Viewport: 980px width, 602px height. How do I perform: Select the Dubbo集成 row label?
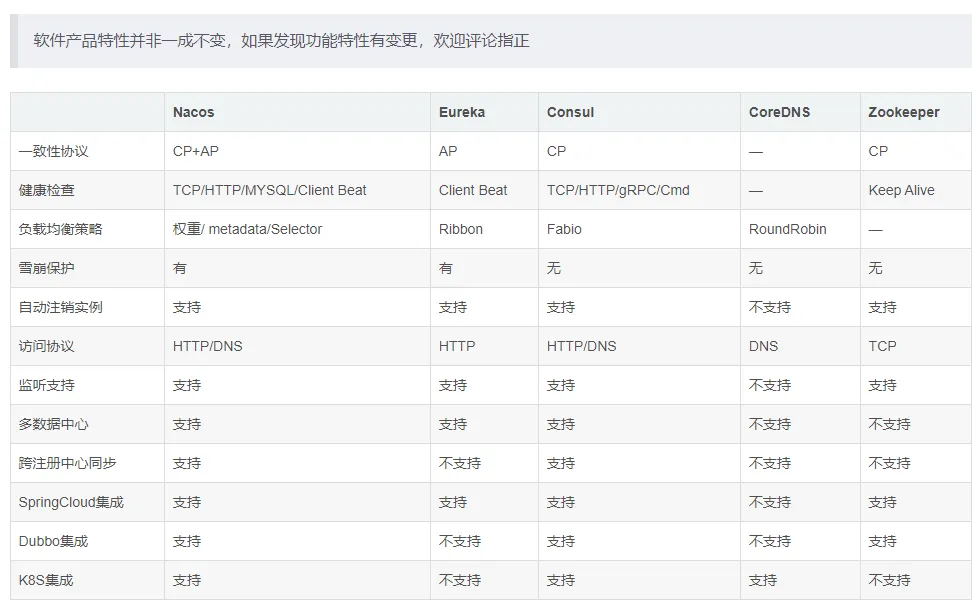coord(54,541)
